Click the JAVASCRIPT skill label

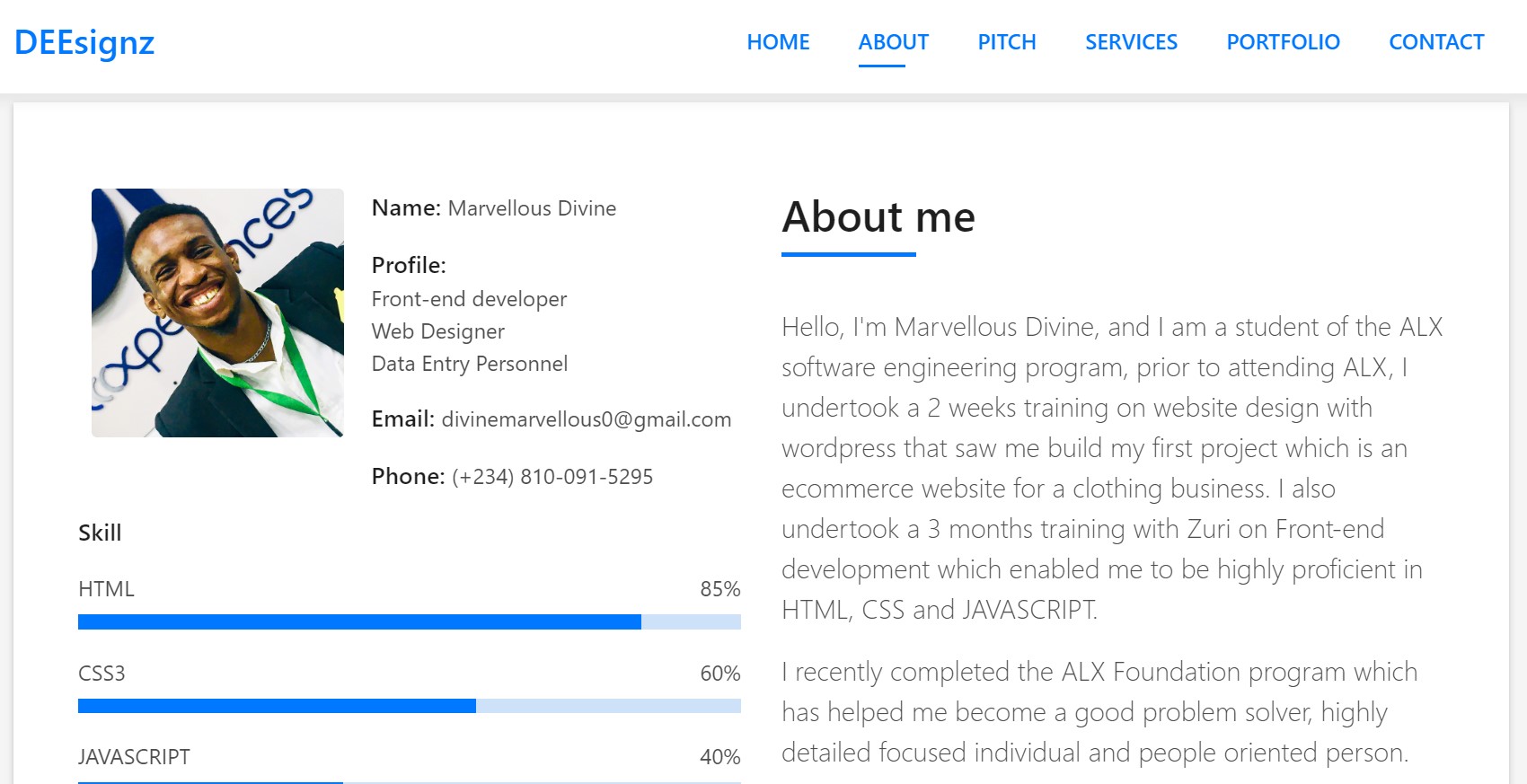134,757
